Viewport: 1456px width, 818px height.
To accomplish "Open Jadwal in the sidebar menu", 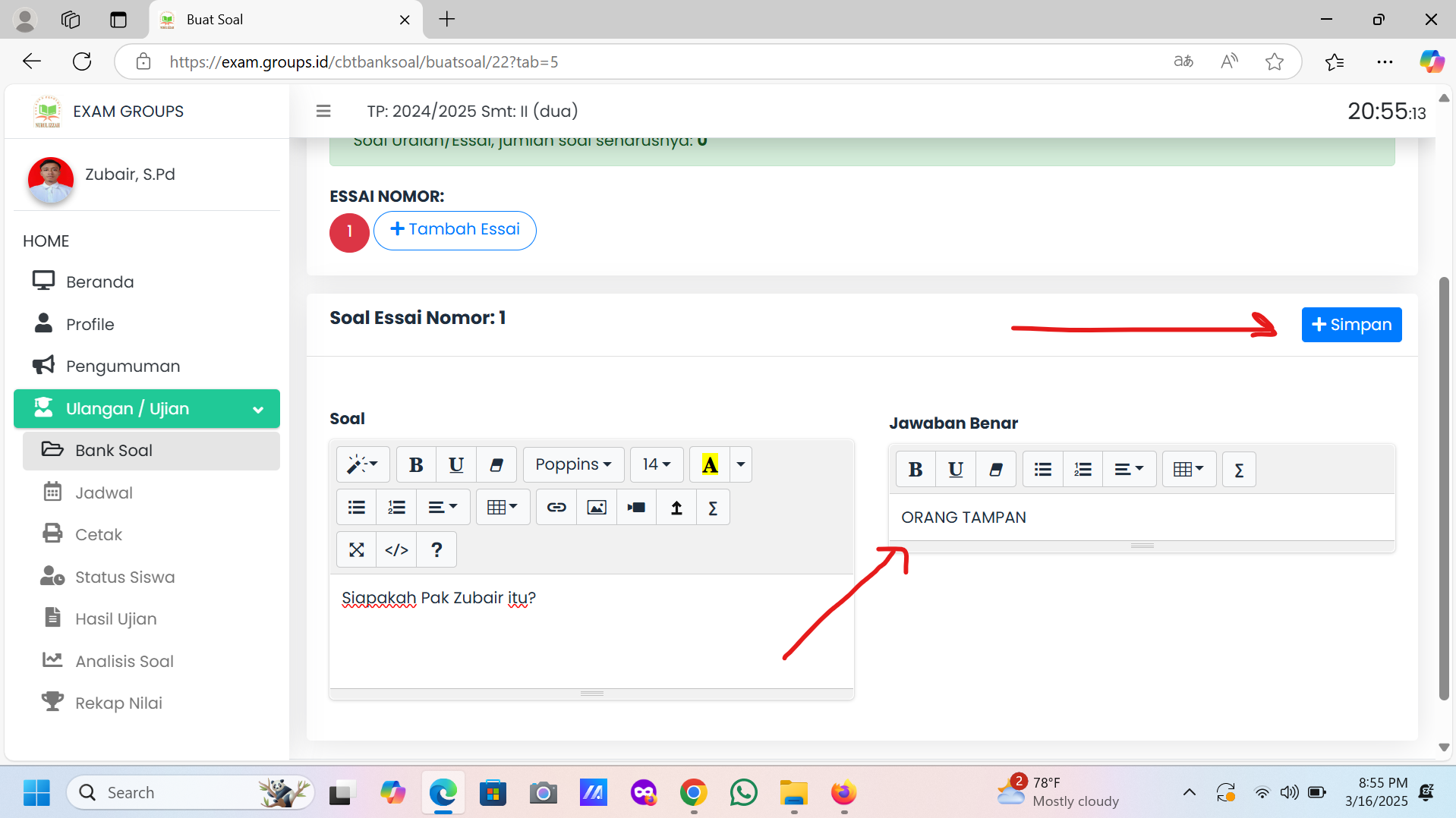I will 104,493.
